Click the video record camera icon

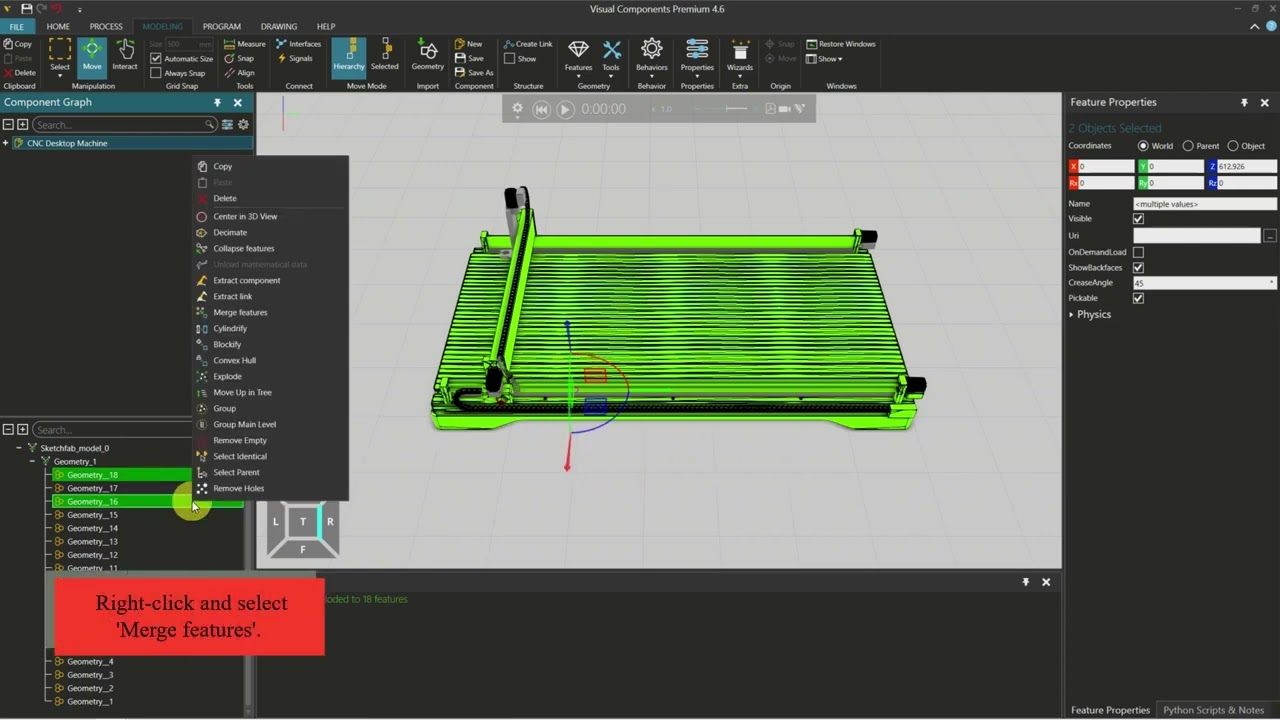[x=785, y=109]
